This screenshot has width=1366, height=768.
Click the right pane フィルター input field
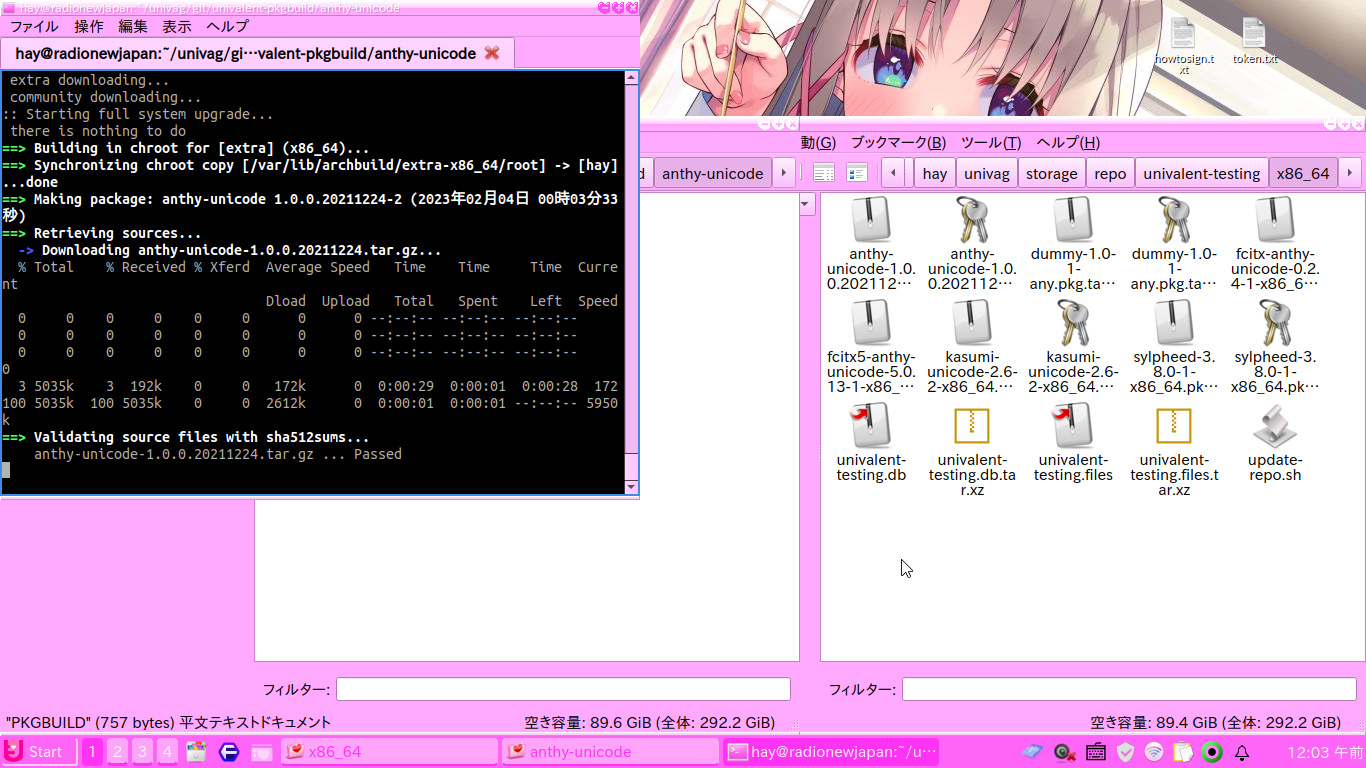(x=1129, y=689)
